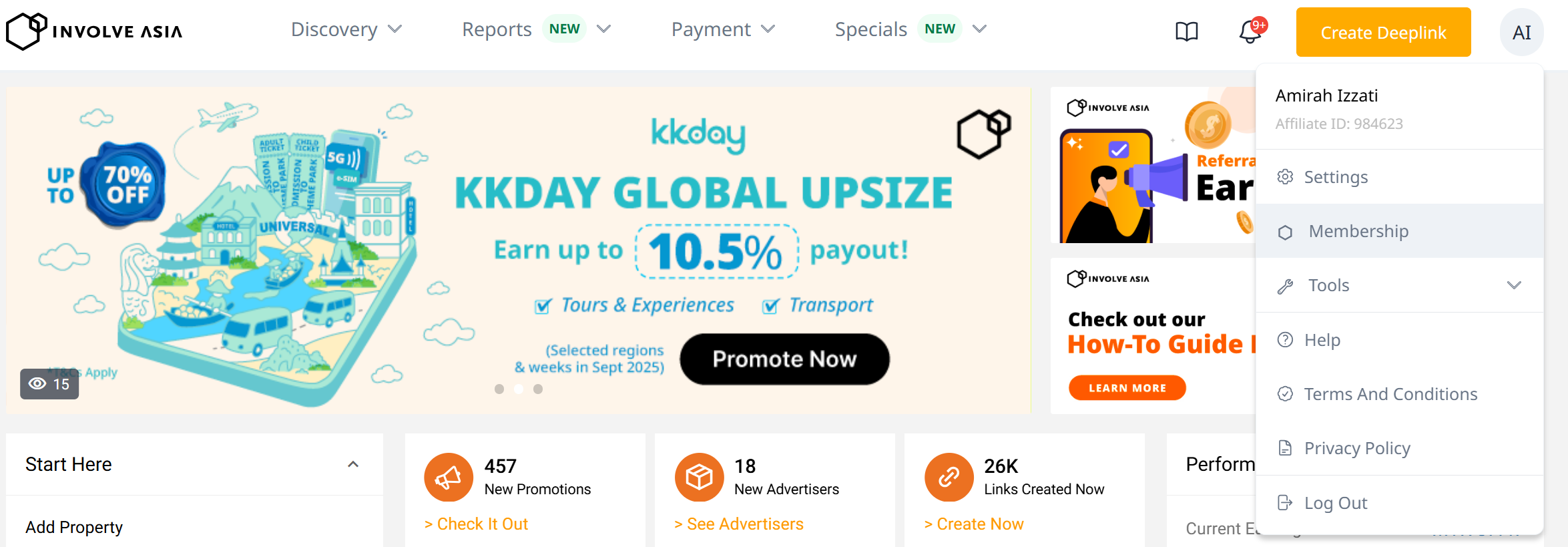Image resolution: width=1568 pixels, height=547 pixels.
Task: Select the second banner carousel dot
Action: coord(519,389)
